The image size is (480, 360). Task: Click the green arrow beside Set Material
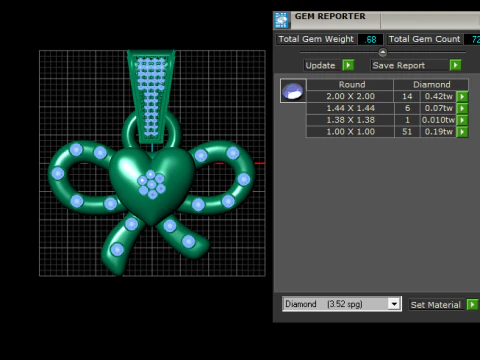coord(473,304)
